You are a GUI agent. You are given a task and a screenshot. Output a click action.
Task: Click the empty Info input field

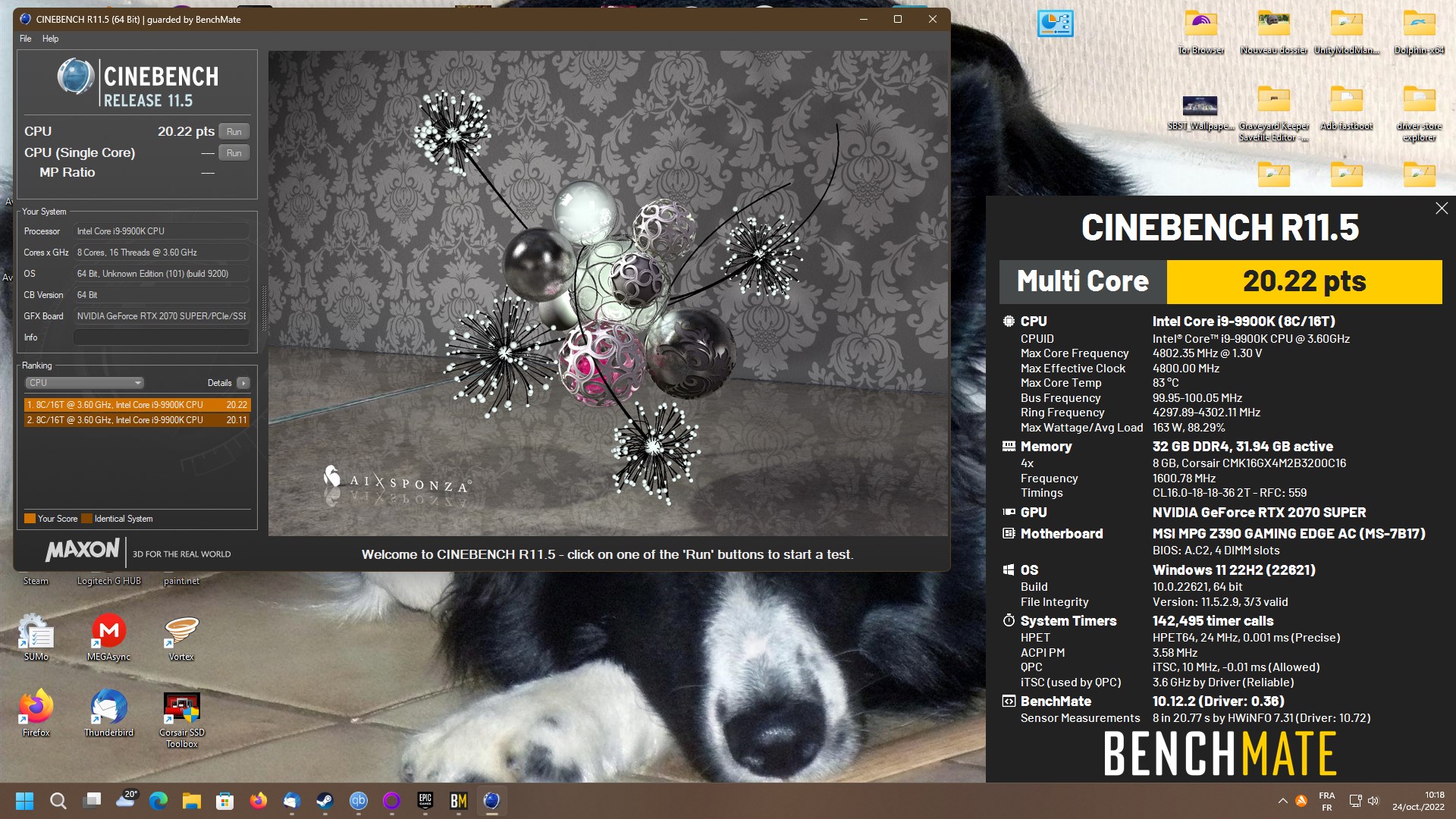pyautogui.click(x=162, y=337)
